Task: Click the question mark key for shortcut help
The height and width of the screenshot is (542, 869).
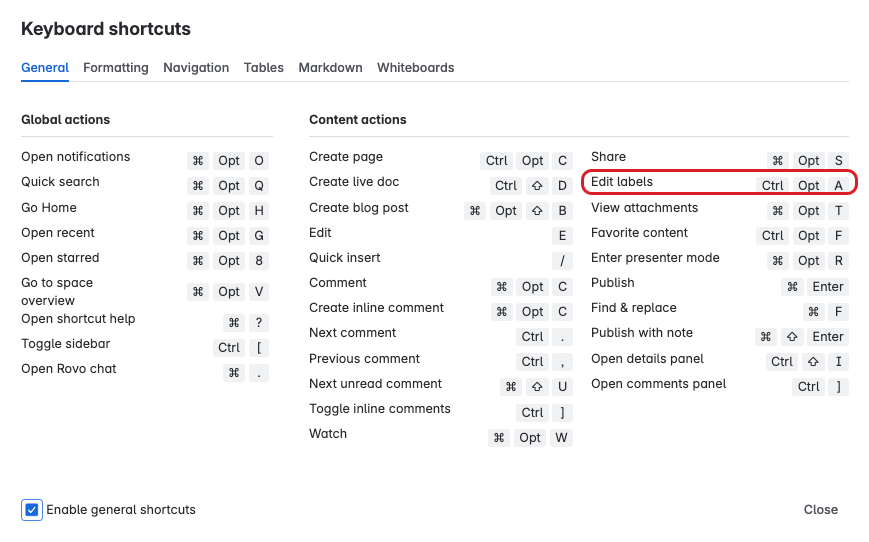Action: pyautogui.click(x=260, y=323)
